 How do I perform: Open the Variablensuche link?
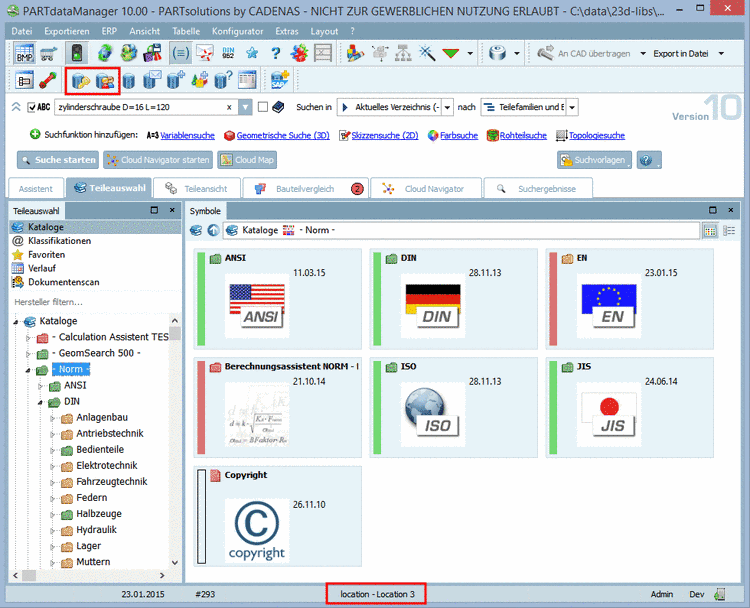pos(187,135)
